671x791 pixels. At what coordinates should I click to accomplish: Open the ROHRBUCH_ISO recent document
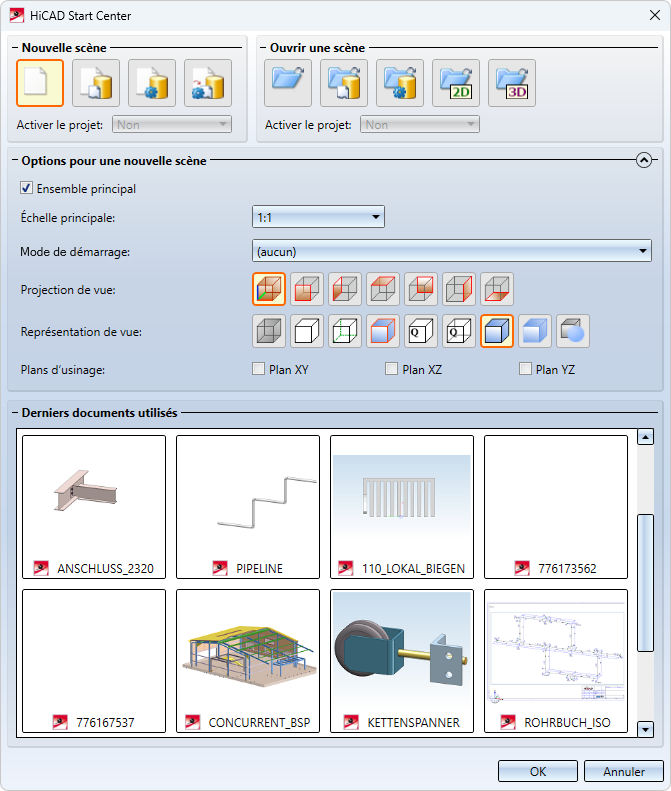(x=556, y=661)
